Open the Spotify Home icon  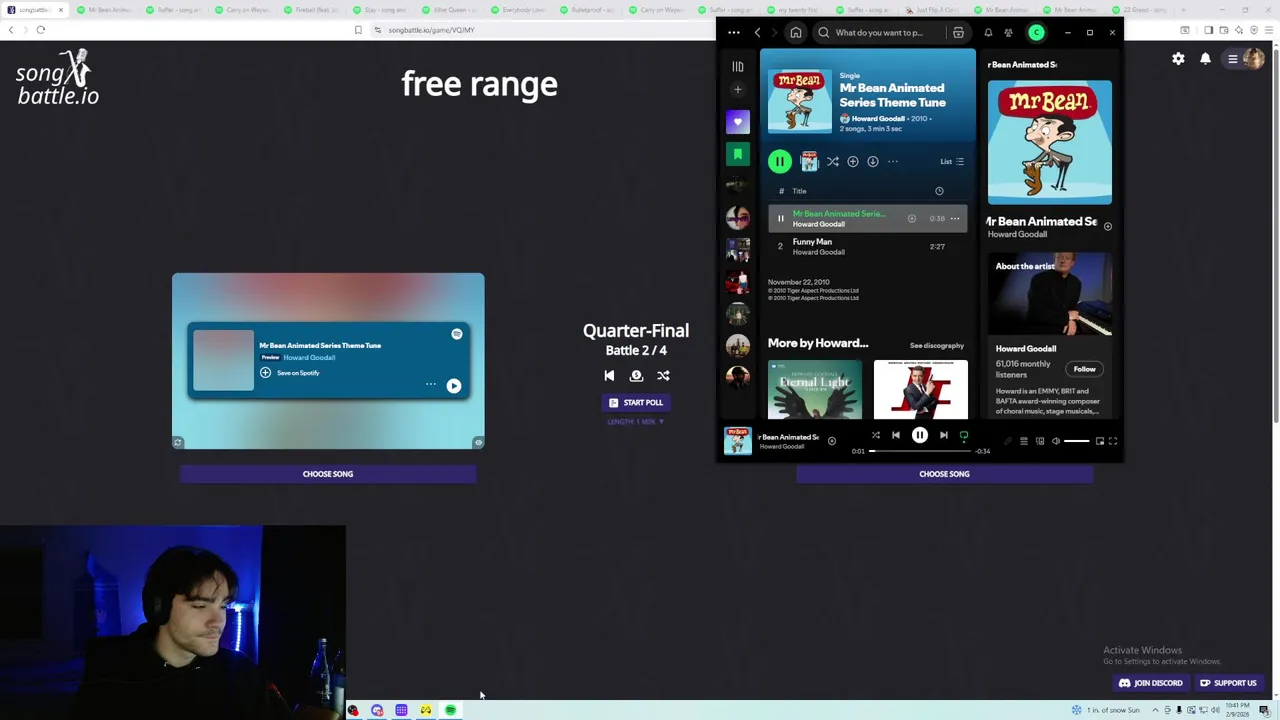click(x=796, y=33)
